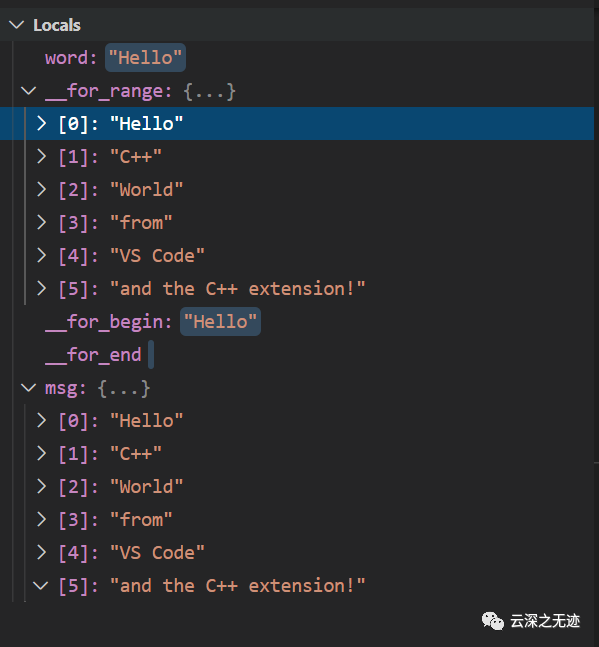The height and width of the screenshot is (647, 599).
Task: Expand [2] "World" under __for_range
Action: [42, 189]
